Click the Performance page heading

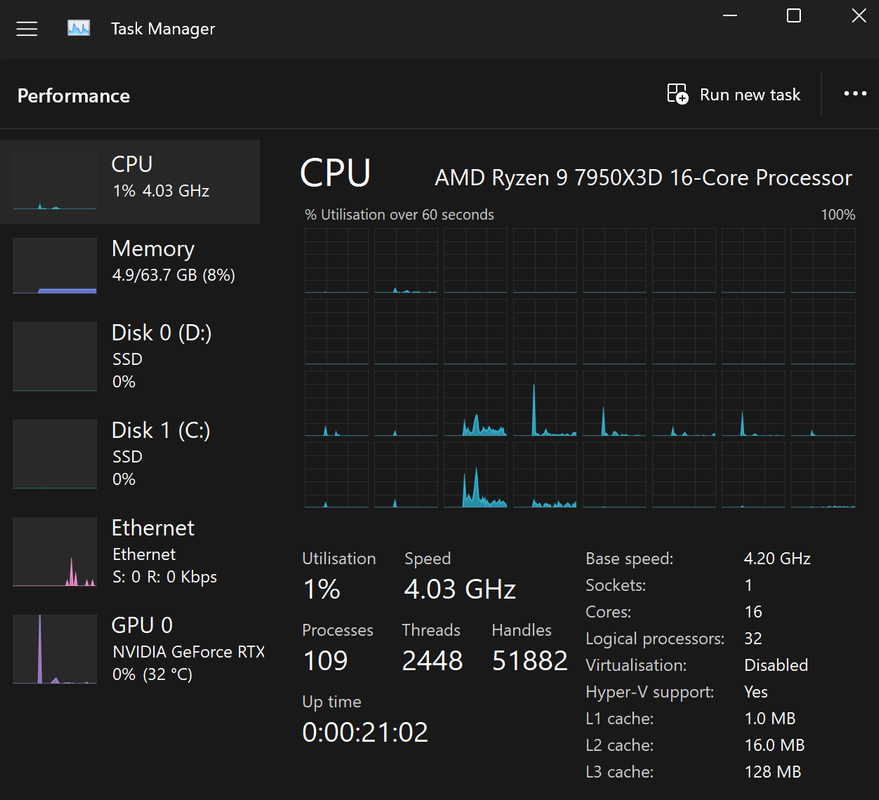point(73,96)
